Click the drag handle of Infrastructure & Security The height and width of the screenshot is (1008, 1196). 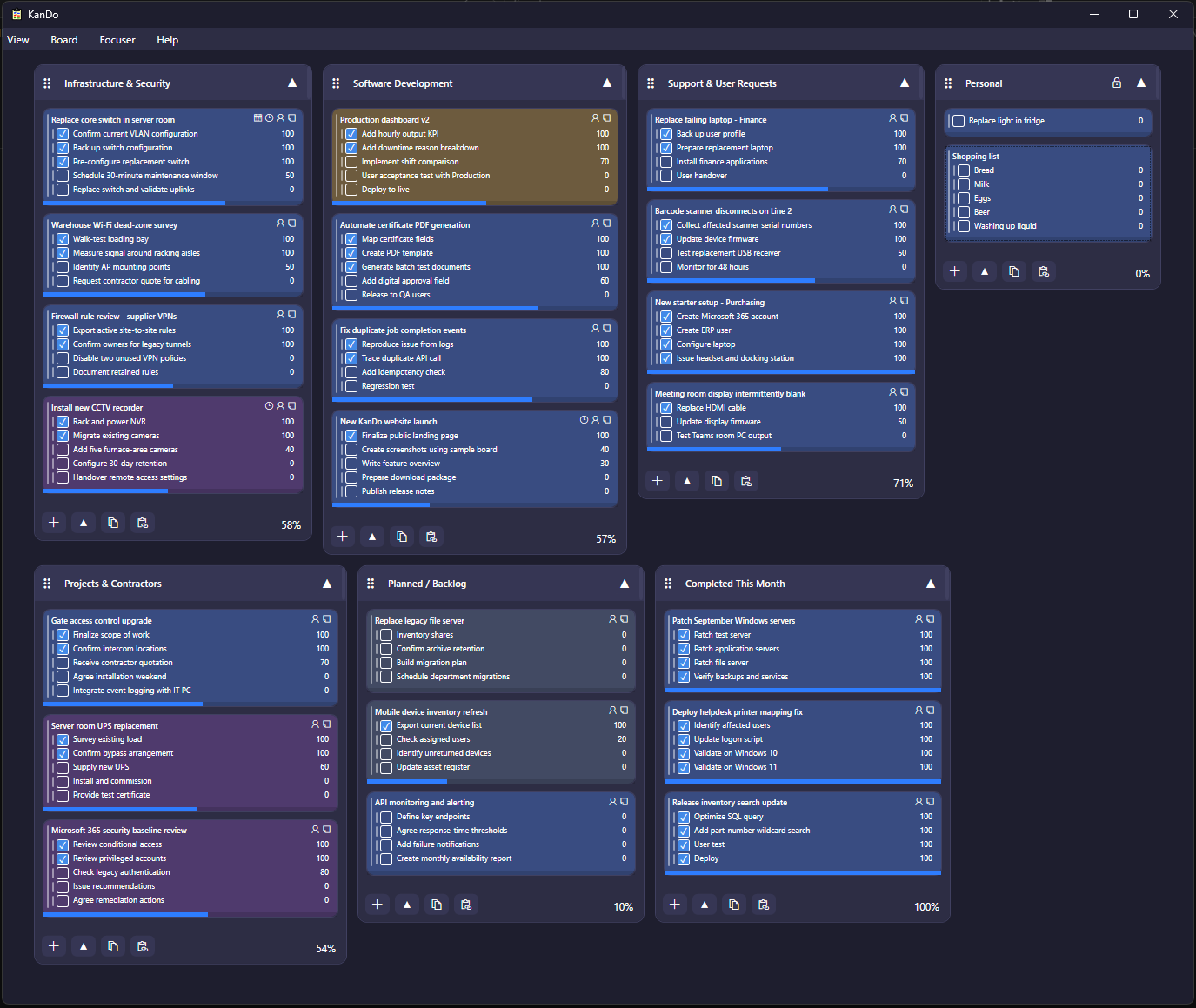[47, 83]
